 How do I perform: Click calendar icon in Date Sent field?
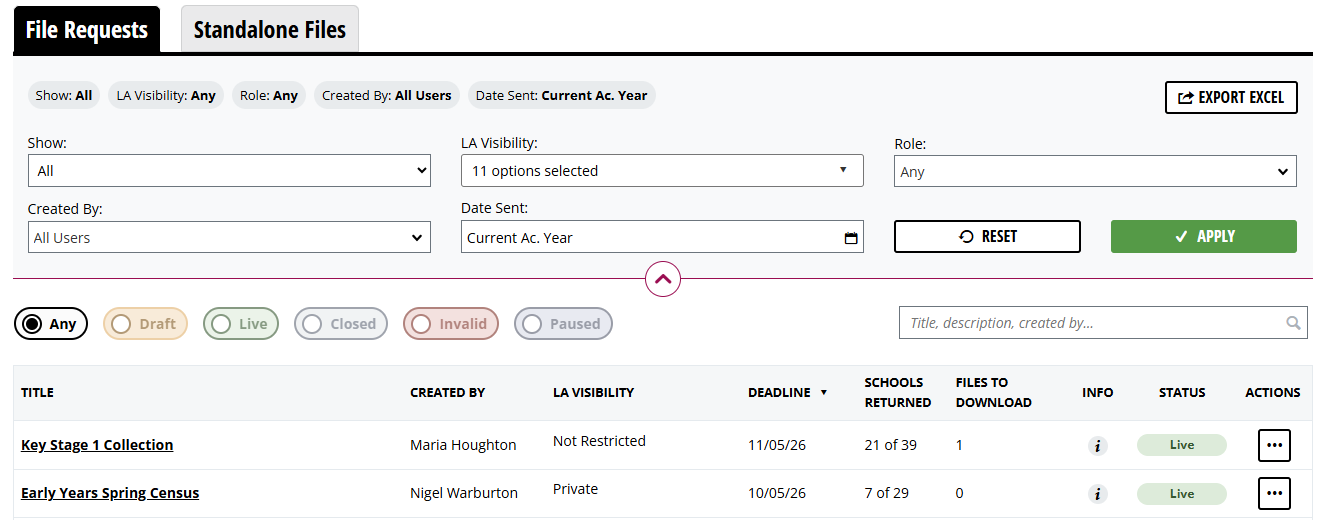click(x=851, y=238)
